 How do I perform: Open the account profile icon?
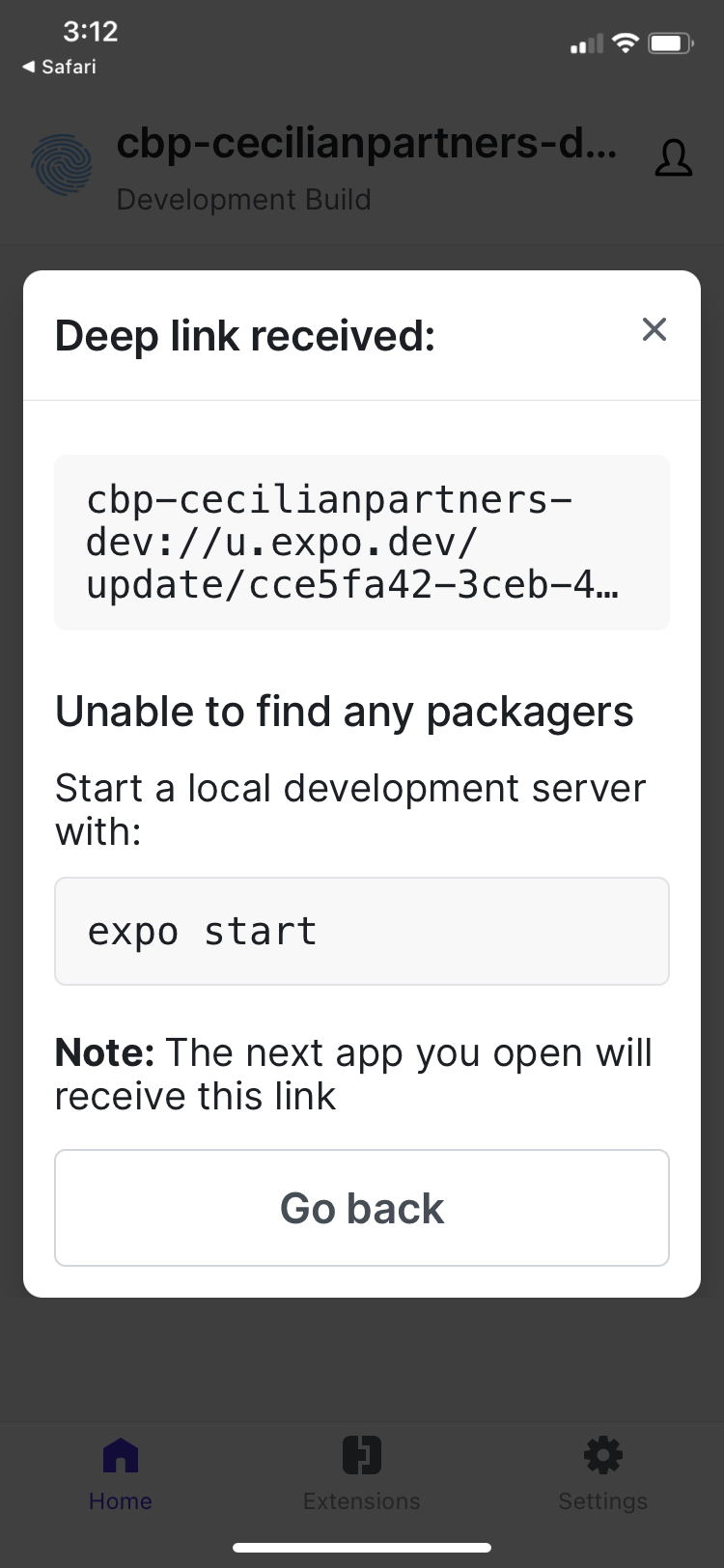click(674, 159)
